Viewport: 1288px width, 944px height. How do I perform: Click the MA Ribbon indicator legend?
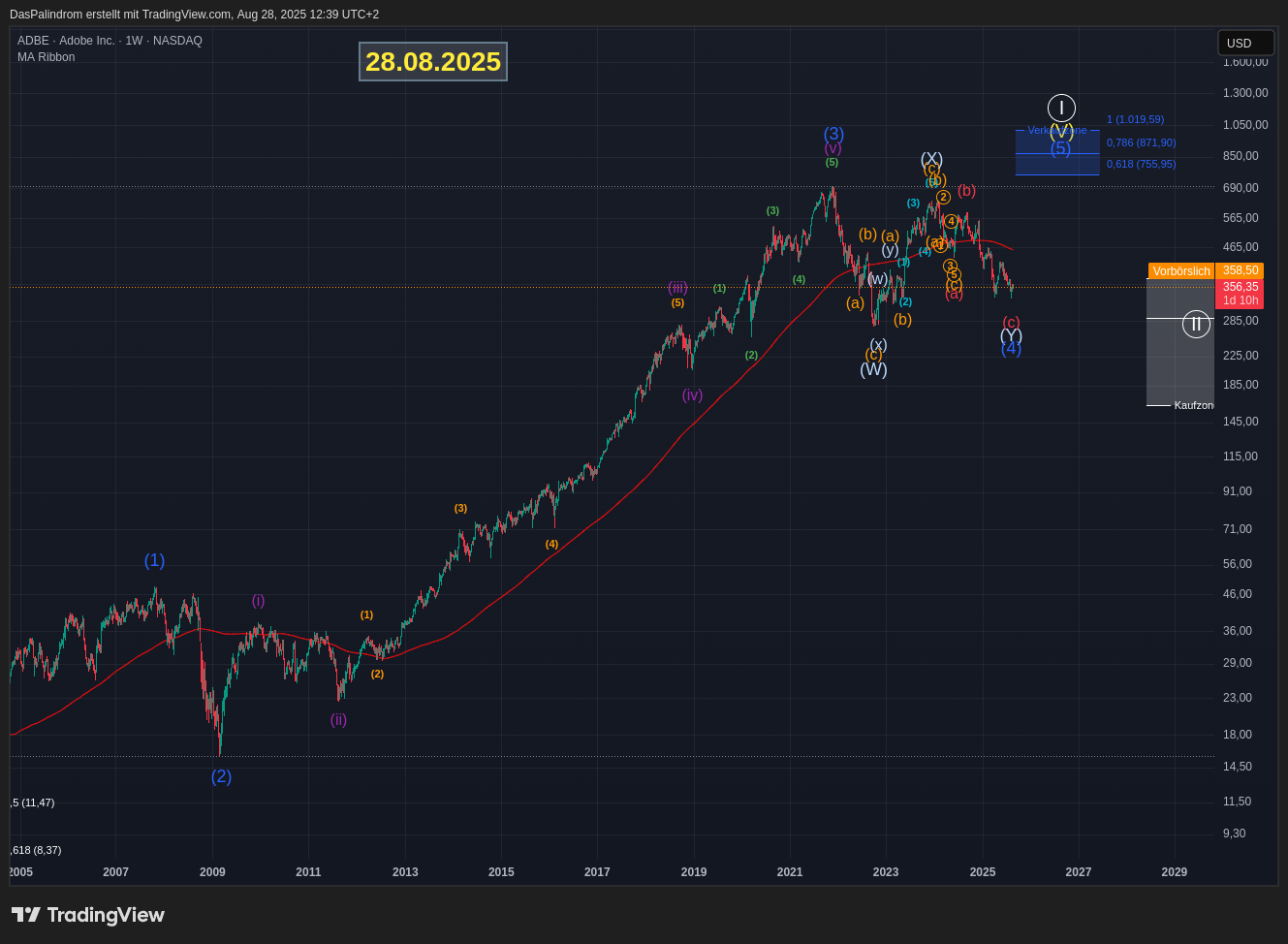[47, 57]
